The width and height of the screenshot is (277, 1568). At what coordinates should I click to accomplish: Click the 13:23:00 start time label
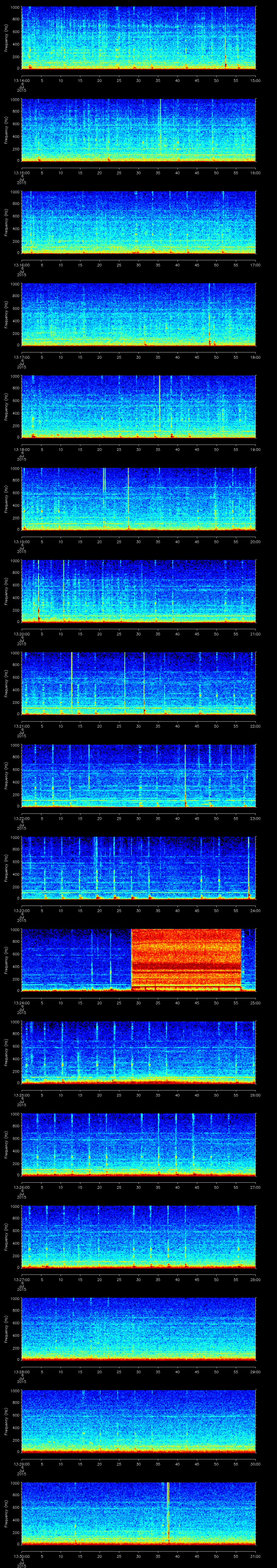[21, 910]
